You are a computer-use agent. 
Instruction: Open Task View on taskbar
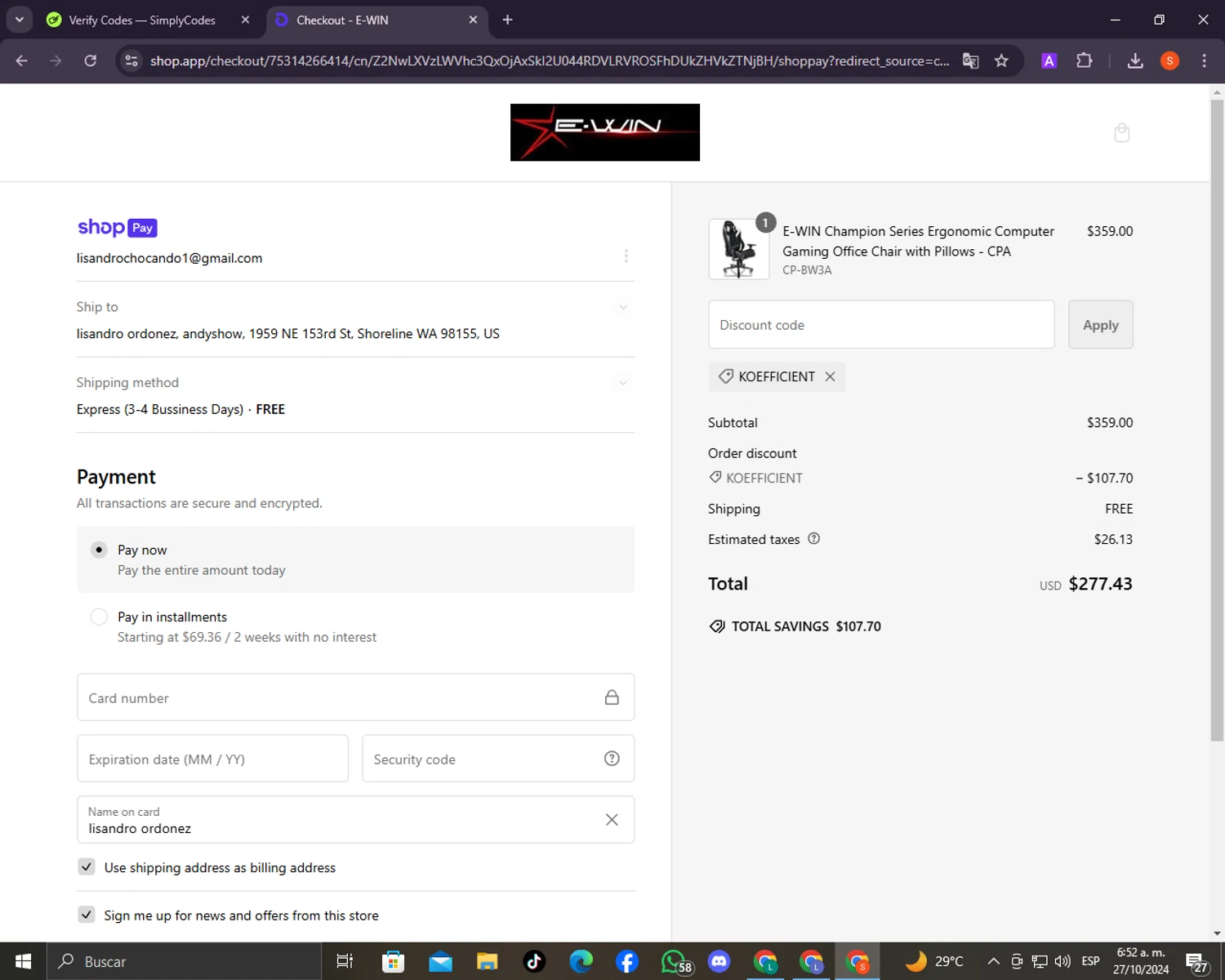(x=345, y=961)
